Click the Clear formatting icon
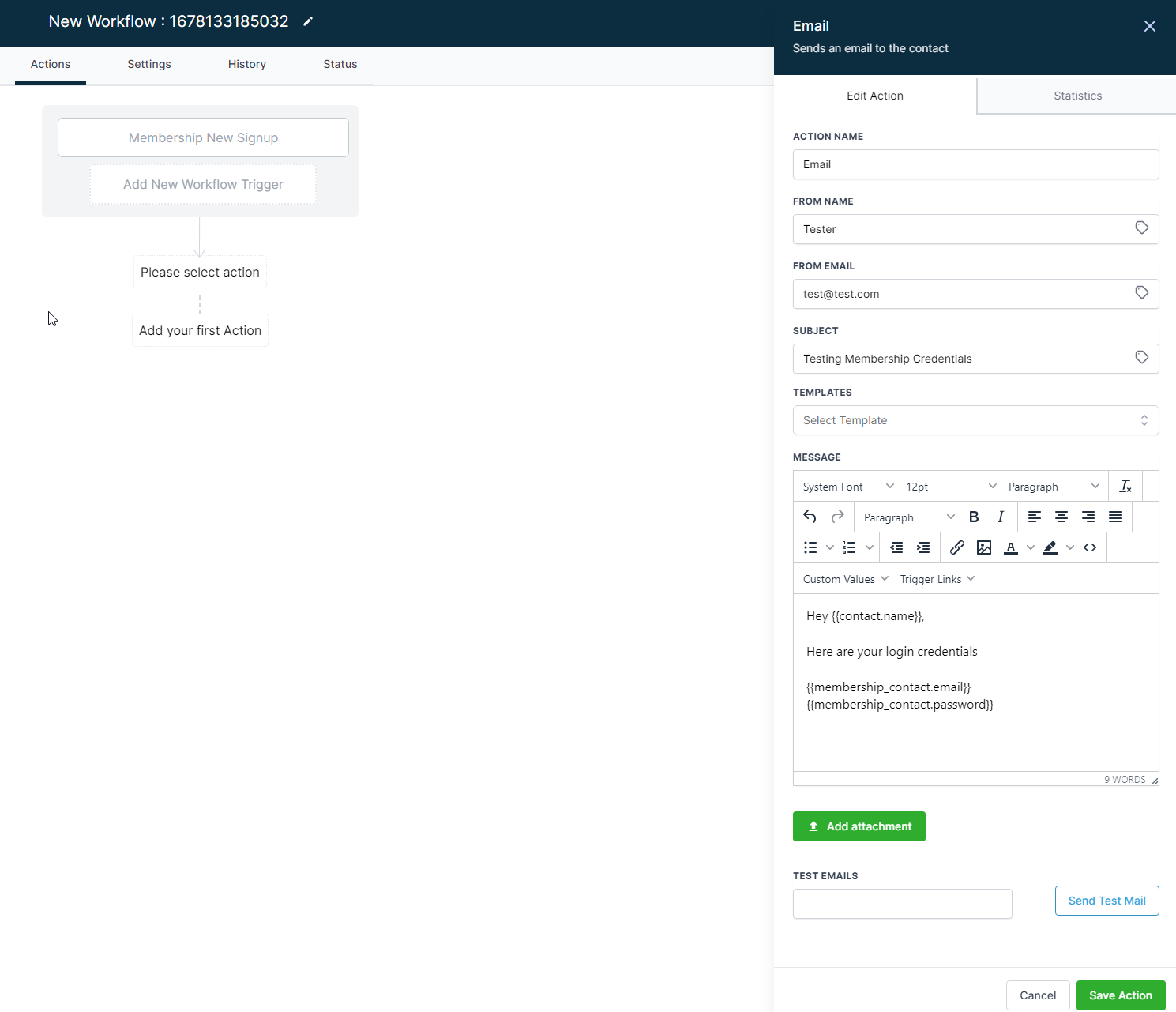Viewport: 1176px width, 1012px height. (1125, 485)
